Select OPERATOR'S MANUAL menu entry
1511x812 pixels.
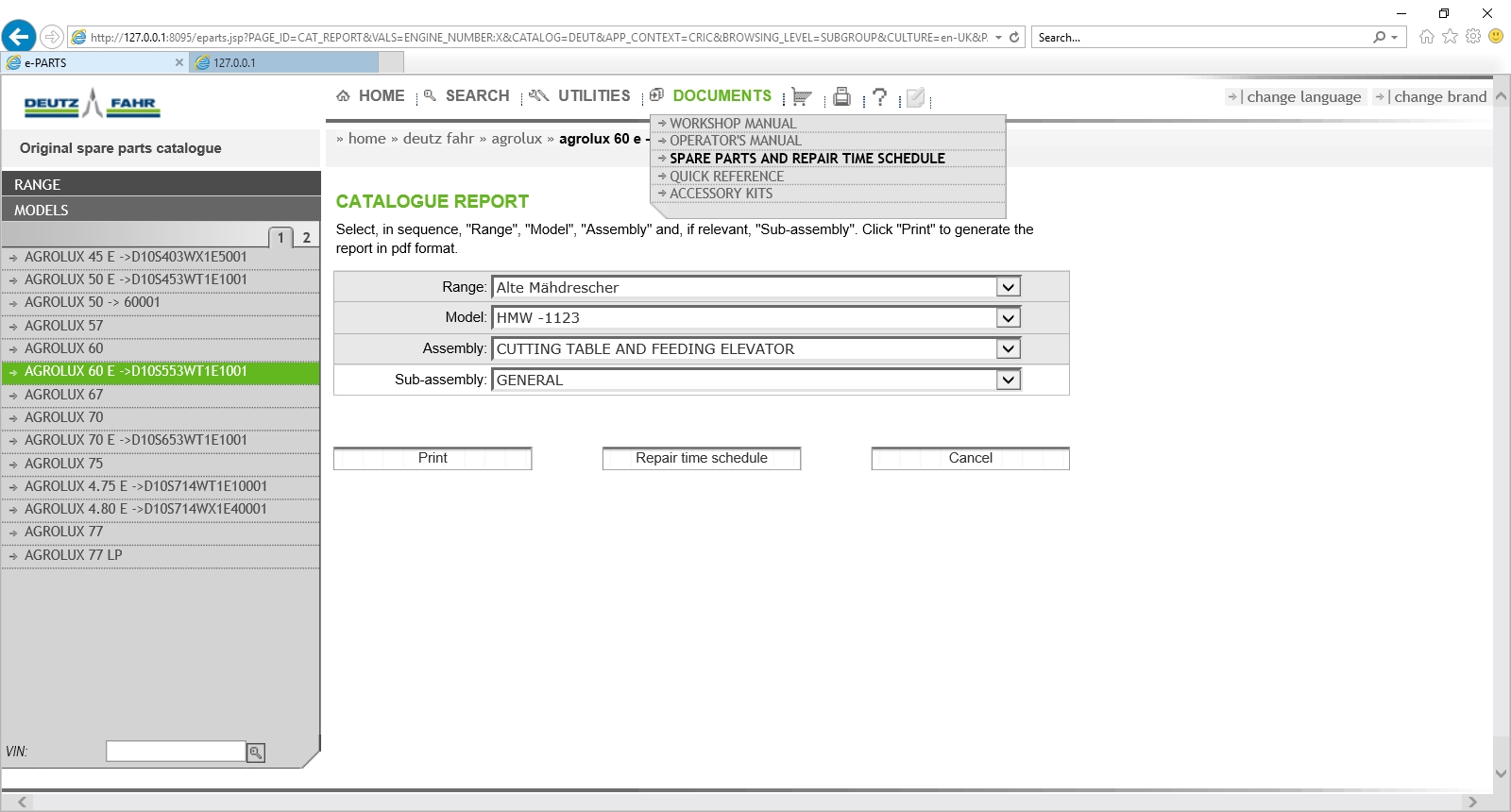[735, 141]
